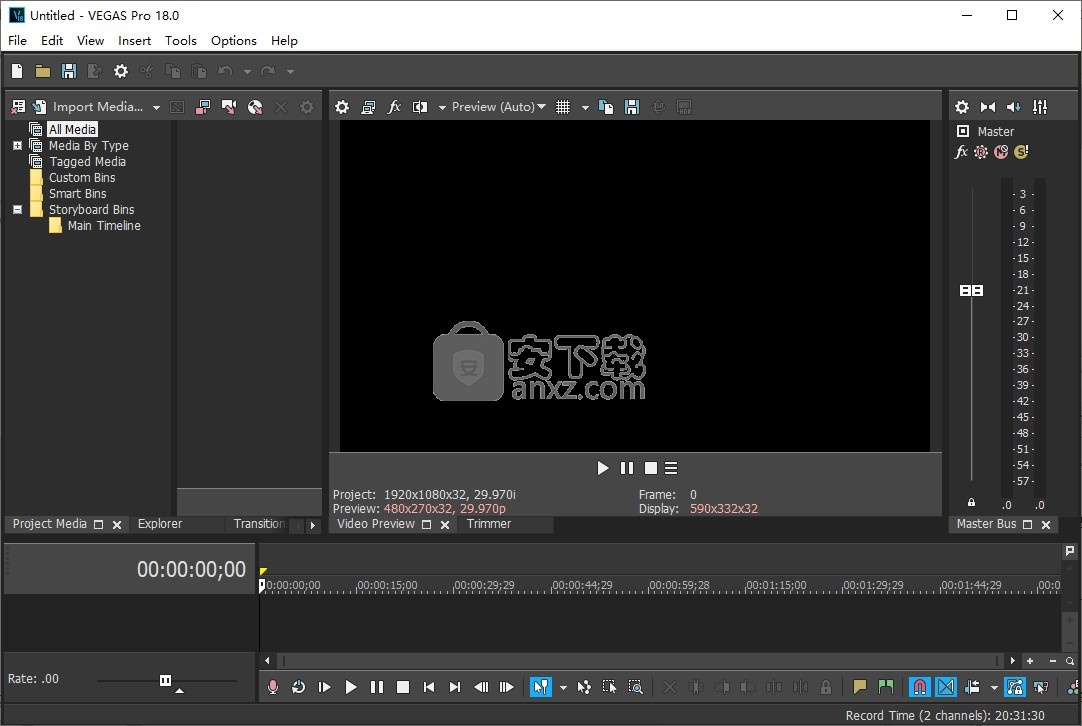Toggle the Enable Snapping magnet button
The height and width of the screenshot is (726, 1082).
click(919, 687)
